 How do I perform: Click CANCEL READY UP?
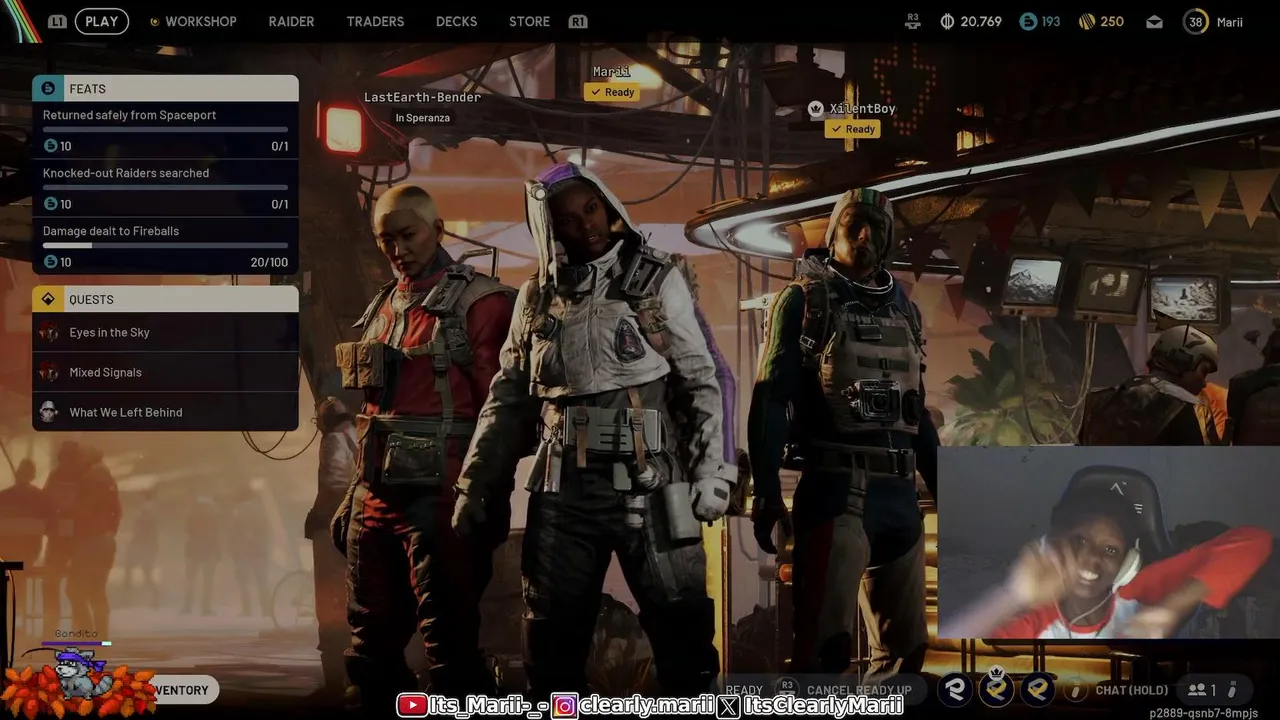coord(859,690)
